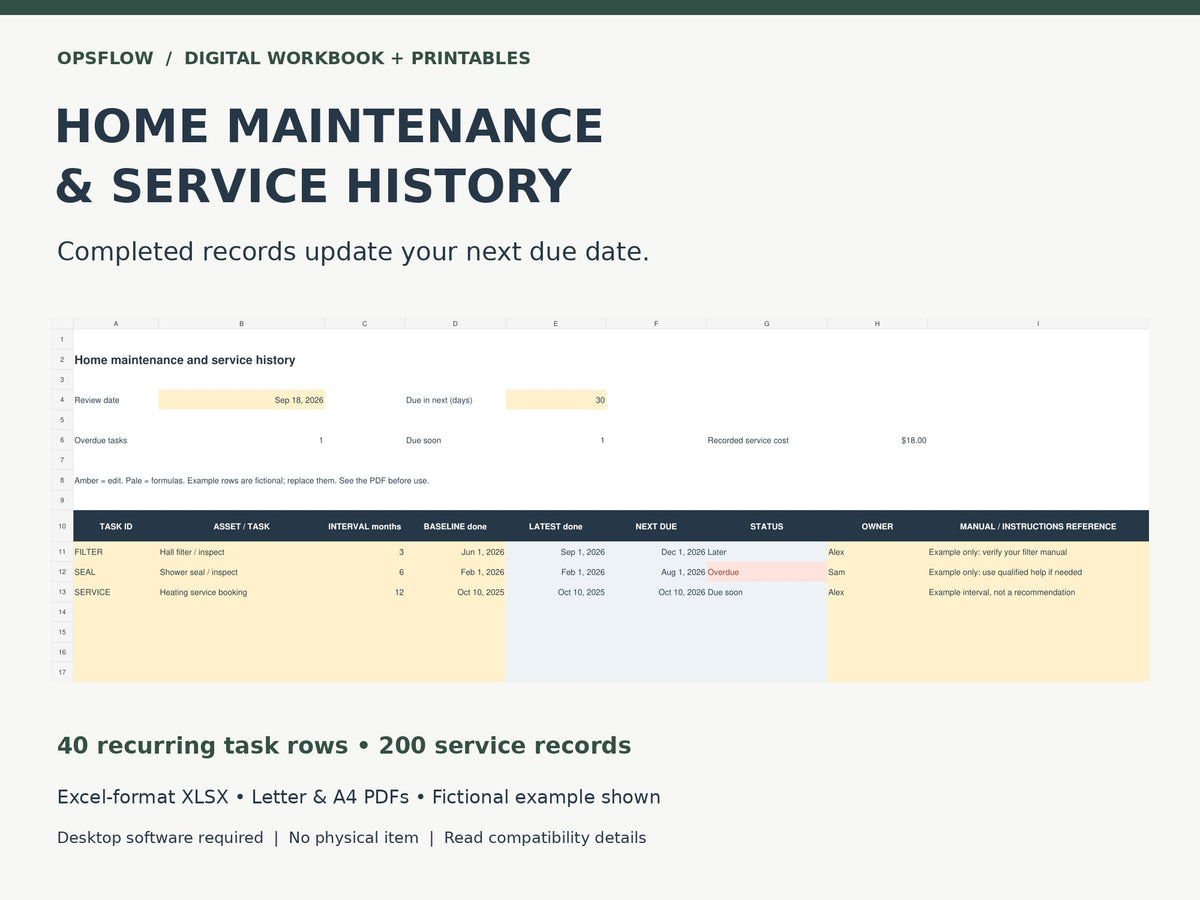Click the NEXT DUE header cell
This screenshot has height=900, width=1200.
tap(656, 526)
